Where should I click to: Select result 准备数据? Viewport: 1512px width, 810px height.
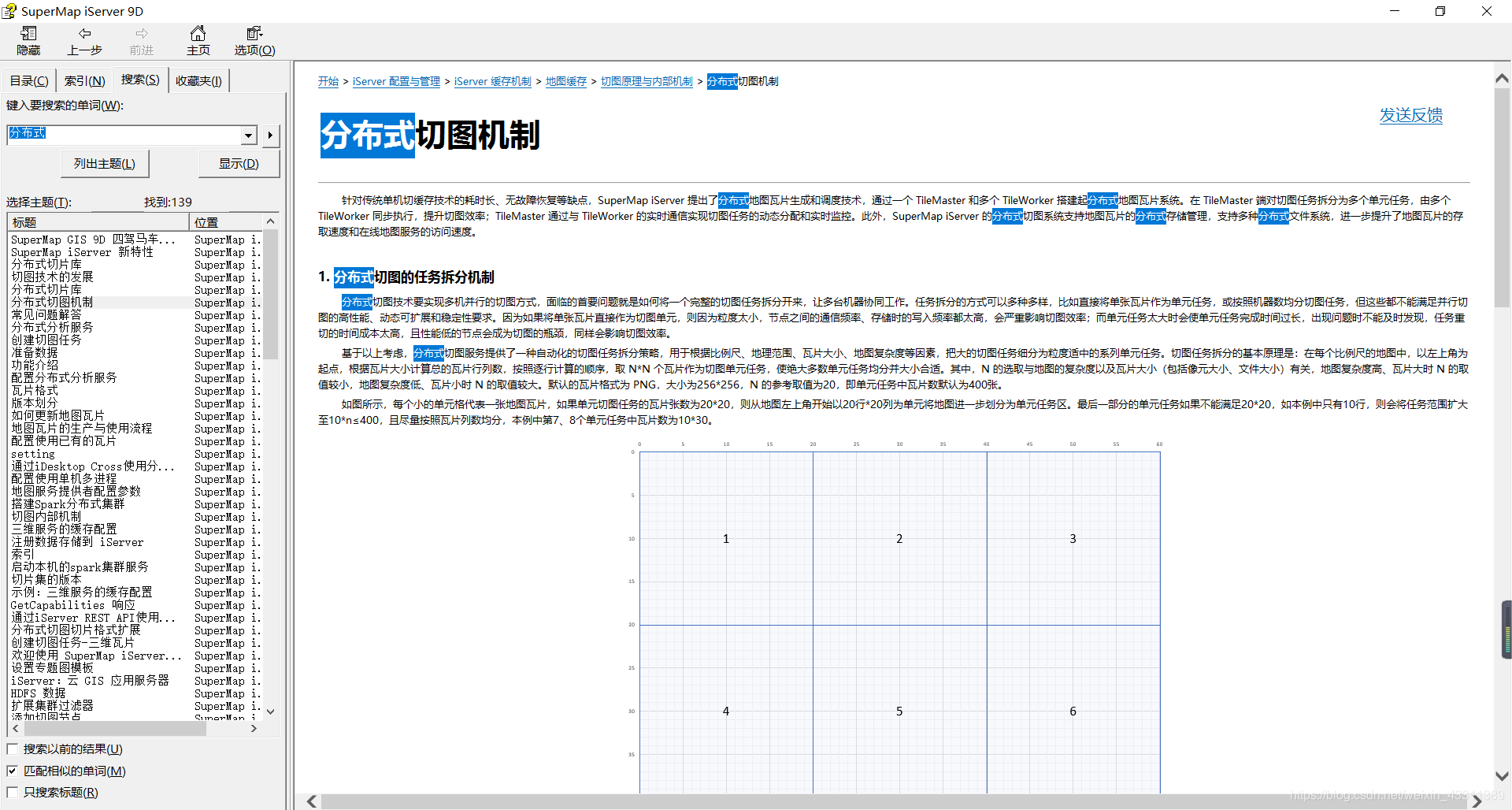[x=35, y=353]
